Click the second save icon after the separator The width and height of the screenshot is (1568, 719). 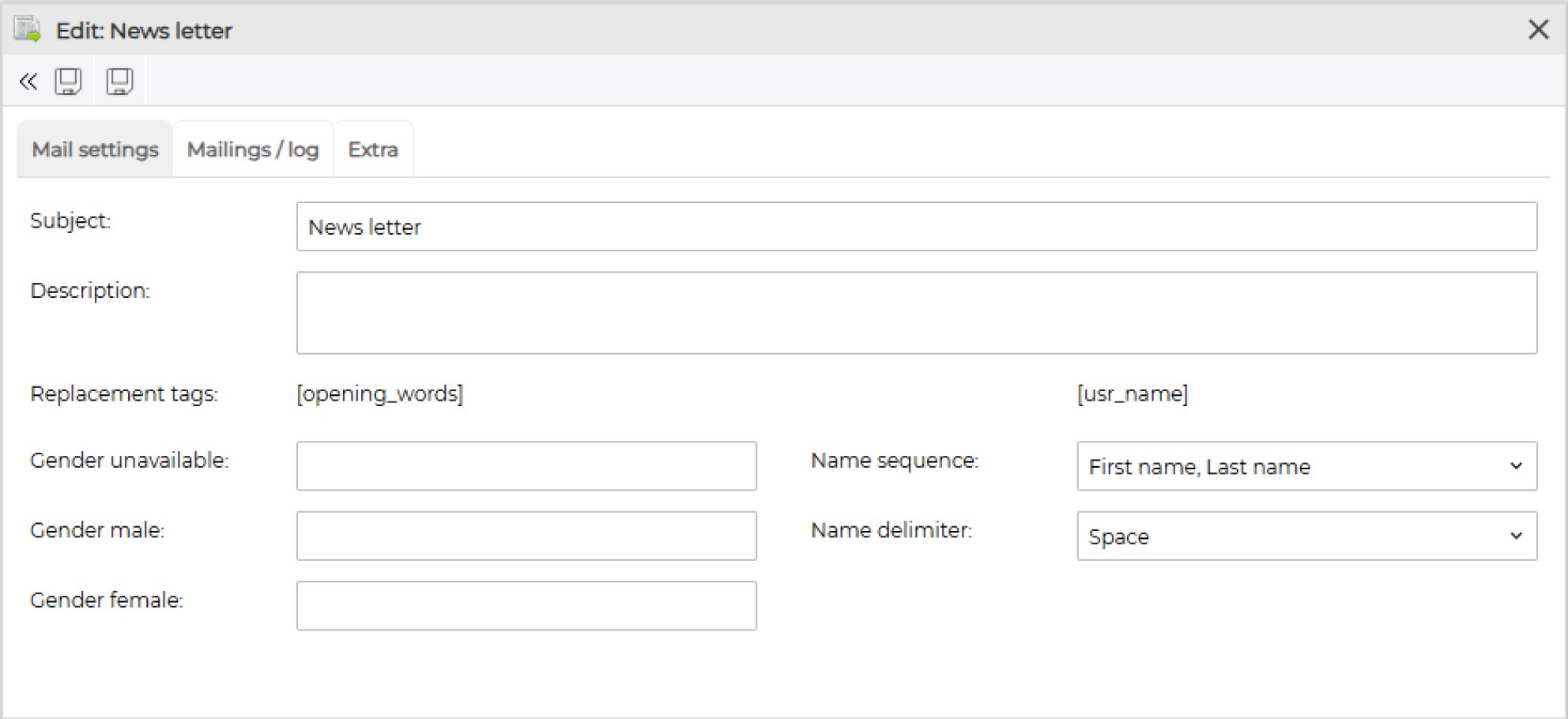(x=120, y=81)
